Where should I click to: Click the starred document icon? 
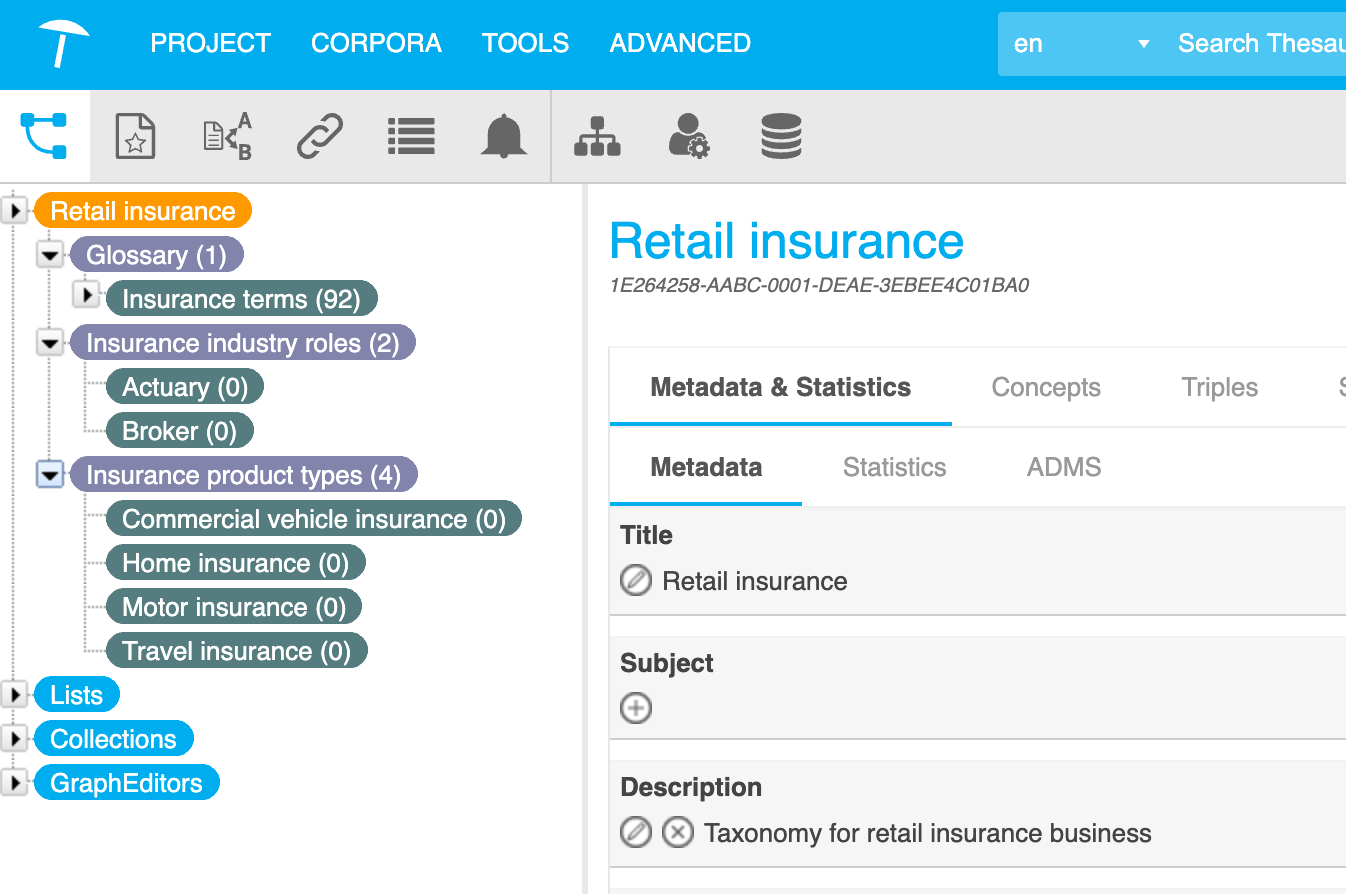(x=135, y=136)
